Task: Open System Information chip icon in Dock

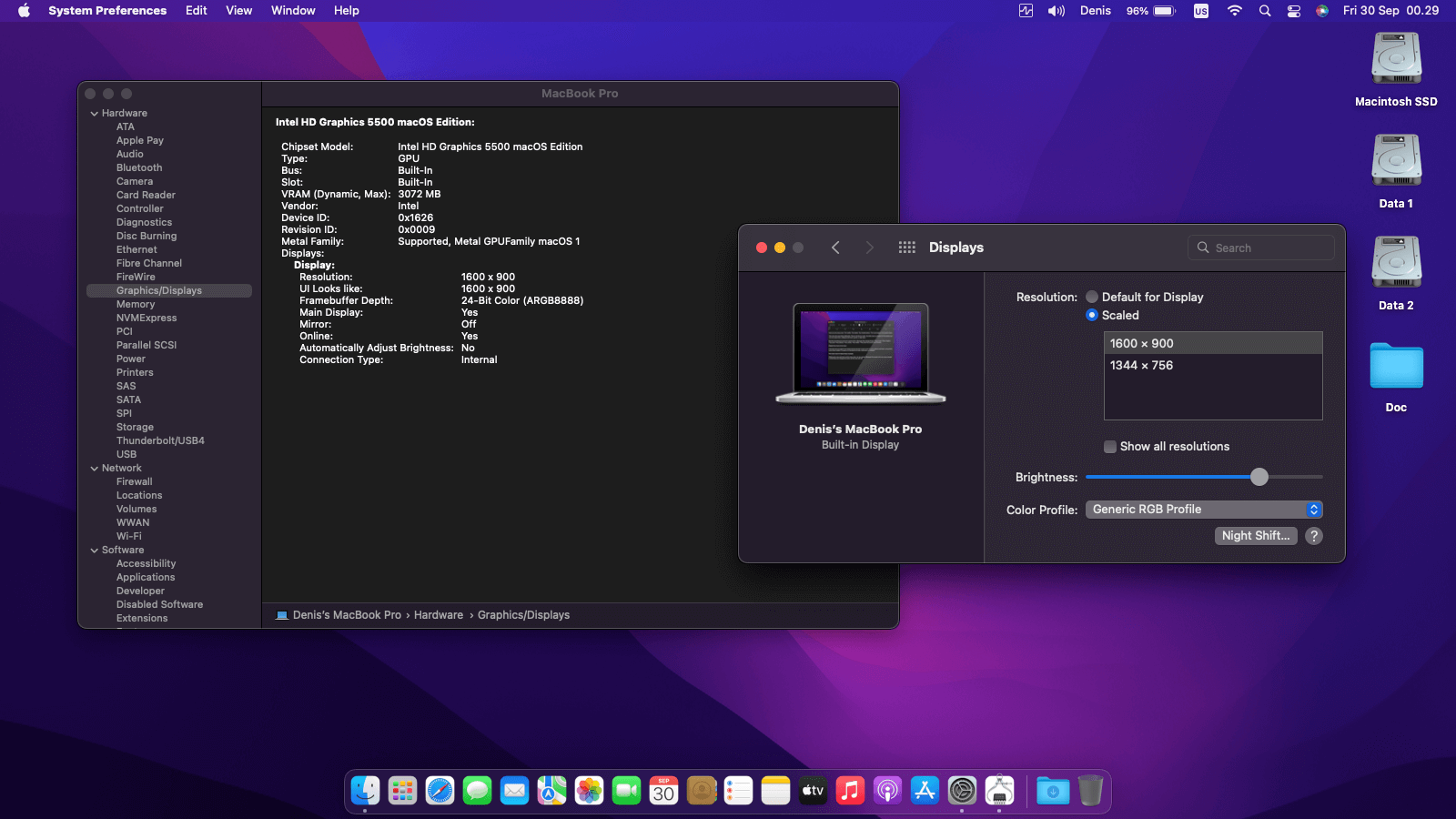Action: [x=1000, y=791]
